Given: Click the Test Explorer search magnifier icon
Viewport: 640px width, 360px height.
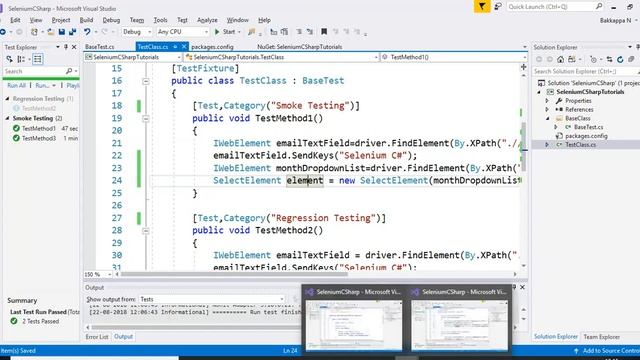Looking at the screenshot, I should [x=69, y=71].
